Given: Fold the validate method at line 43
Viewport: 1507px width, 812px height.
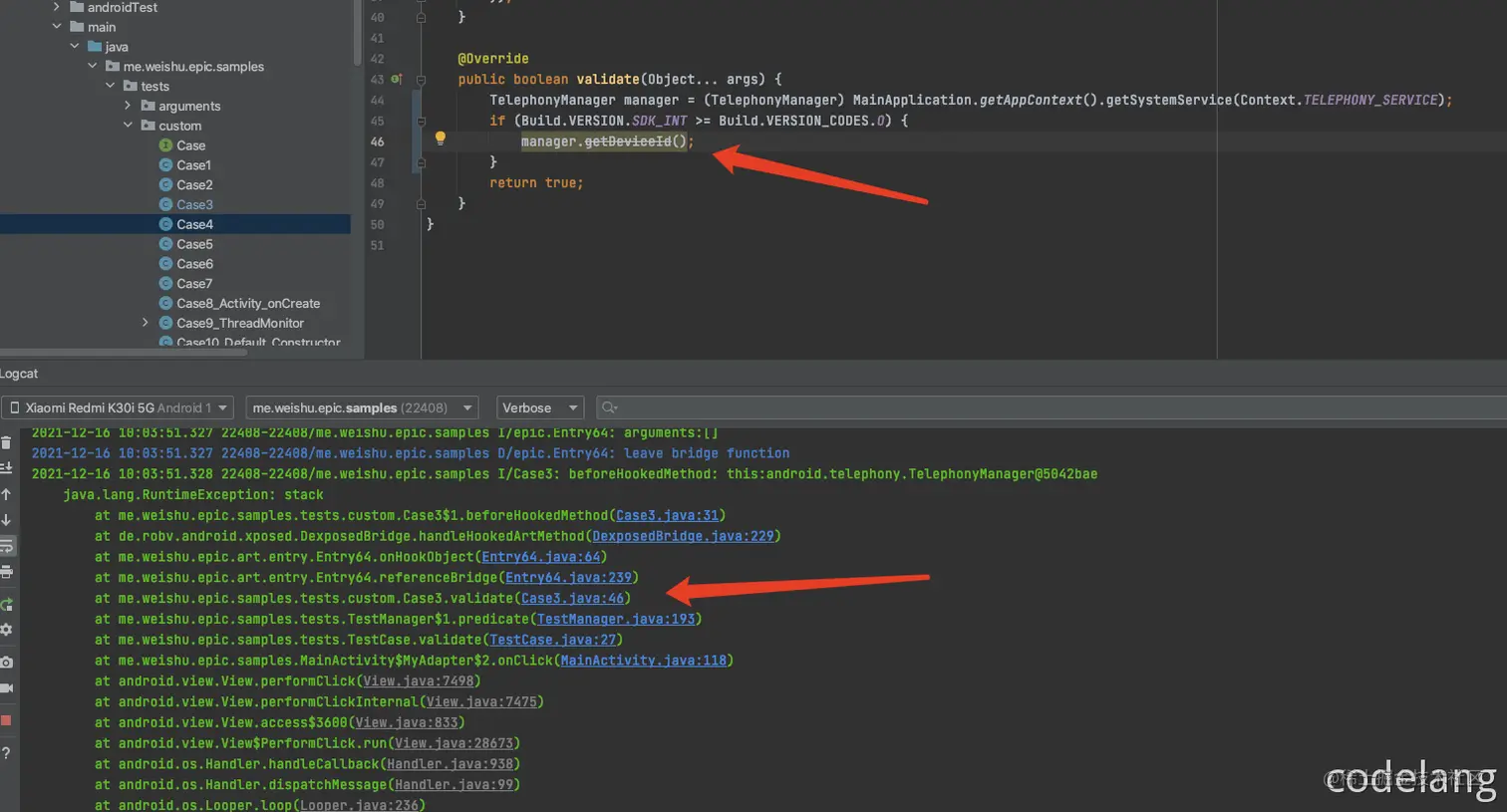Looking at the screenshot, I should [421, 79].
